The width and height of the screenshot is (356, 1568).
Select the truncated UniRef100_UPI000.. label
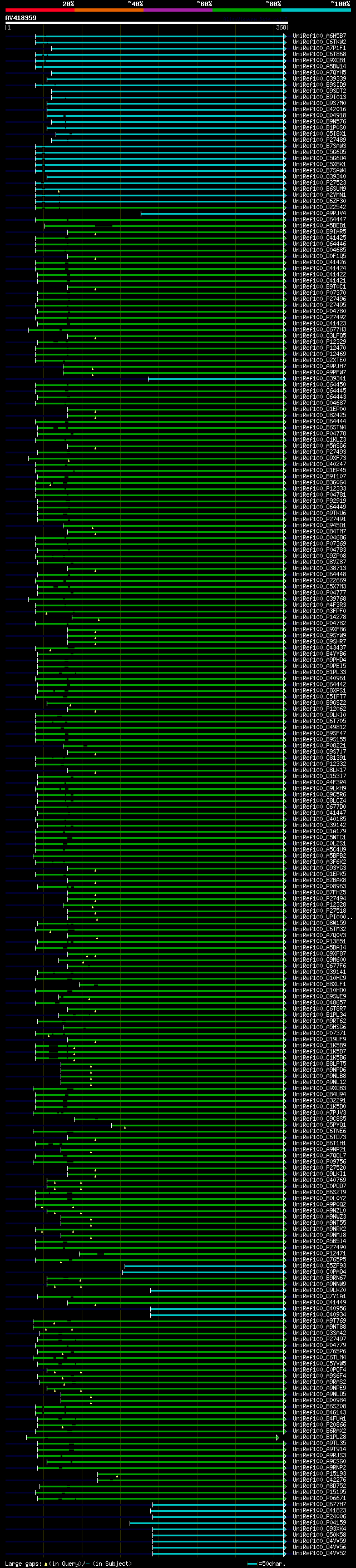pyautogui.click(x=323, y=917)
